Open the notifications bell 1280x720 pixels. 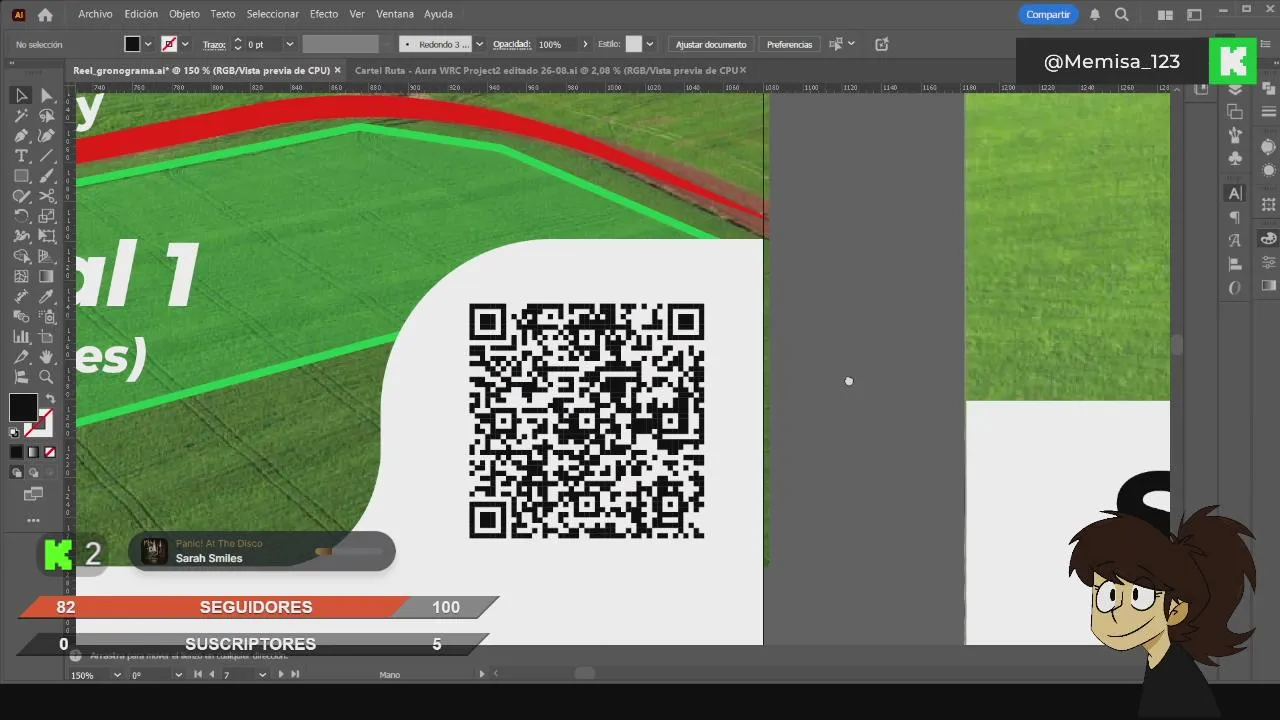[1095, 14]
